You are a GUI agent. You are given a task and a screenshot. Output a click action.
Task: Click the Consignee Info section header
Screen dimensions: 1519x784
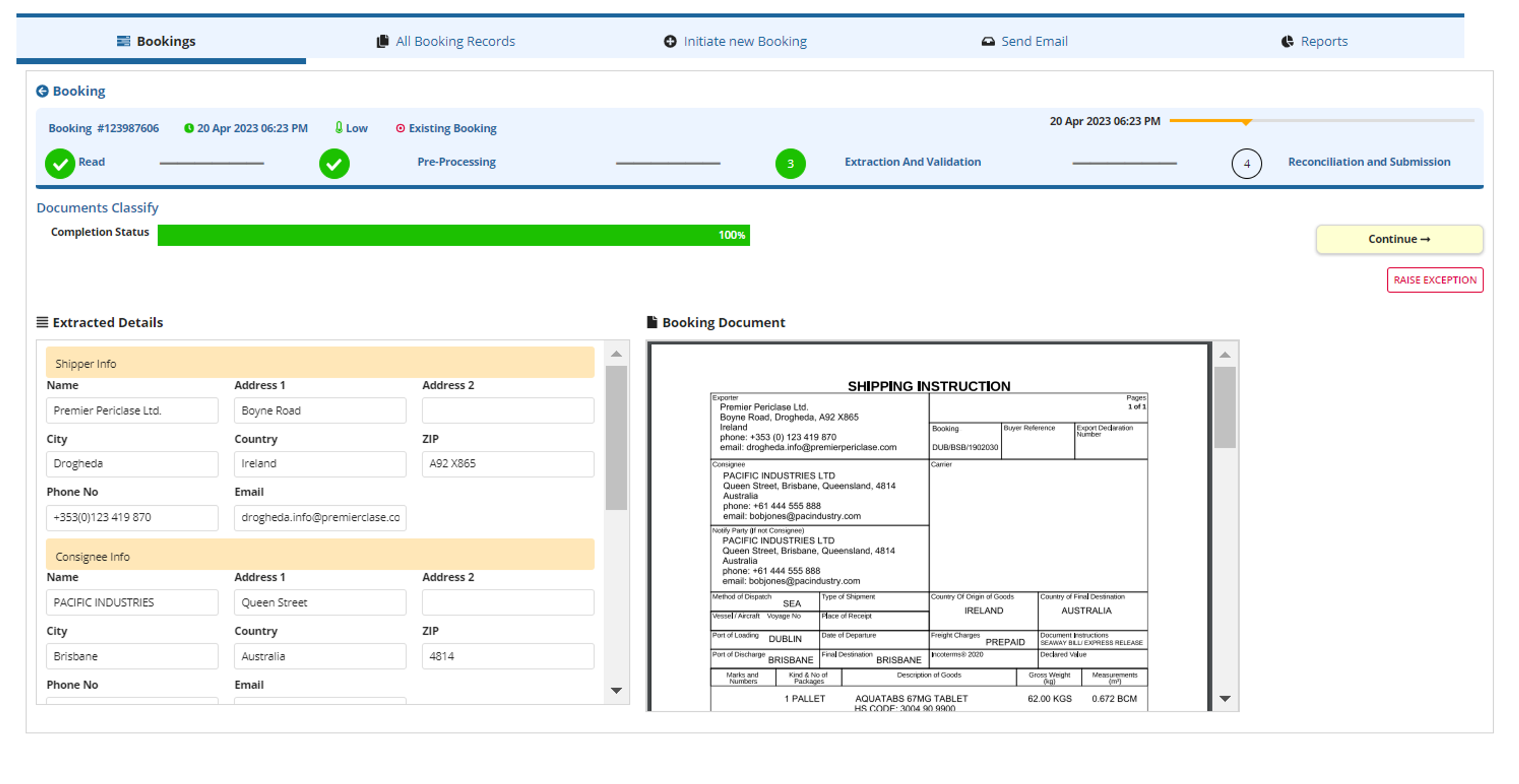pos(320,555)
